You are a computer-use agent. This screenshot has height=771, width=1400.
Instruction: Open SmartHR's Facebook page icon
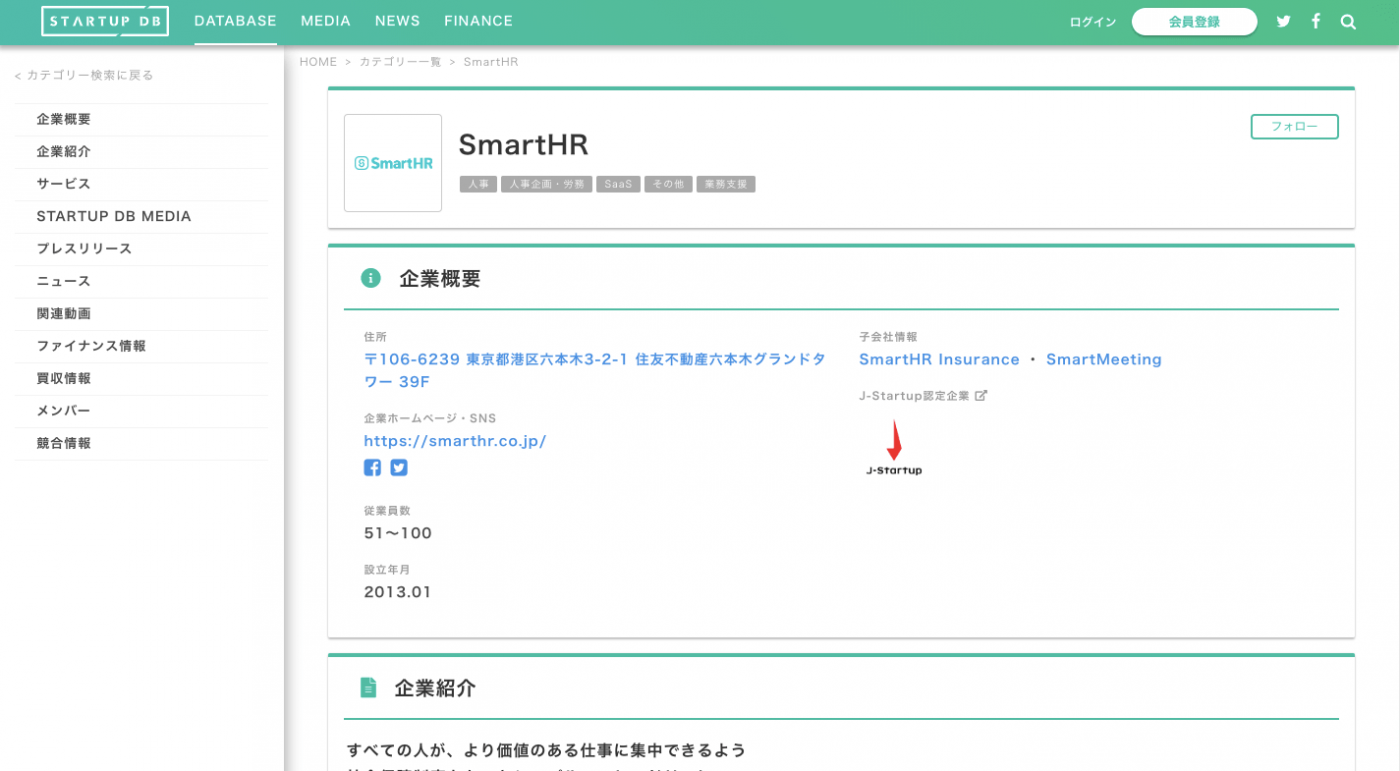click(372, 467)
